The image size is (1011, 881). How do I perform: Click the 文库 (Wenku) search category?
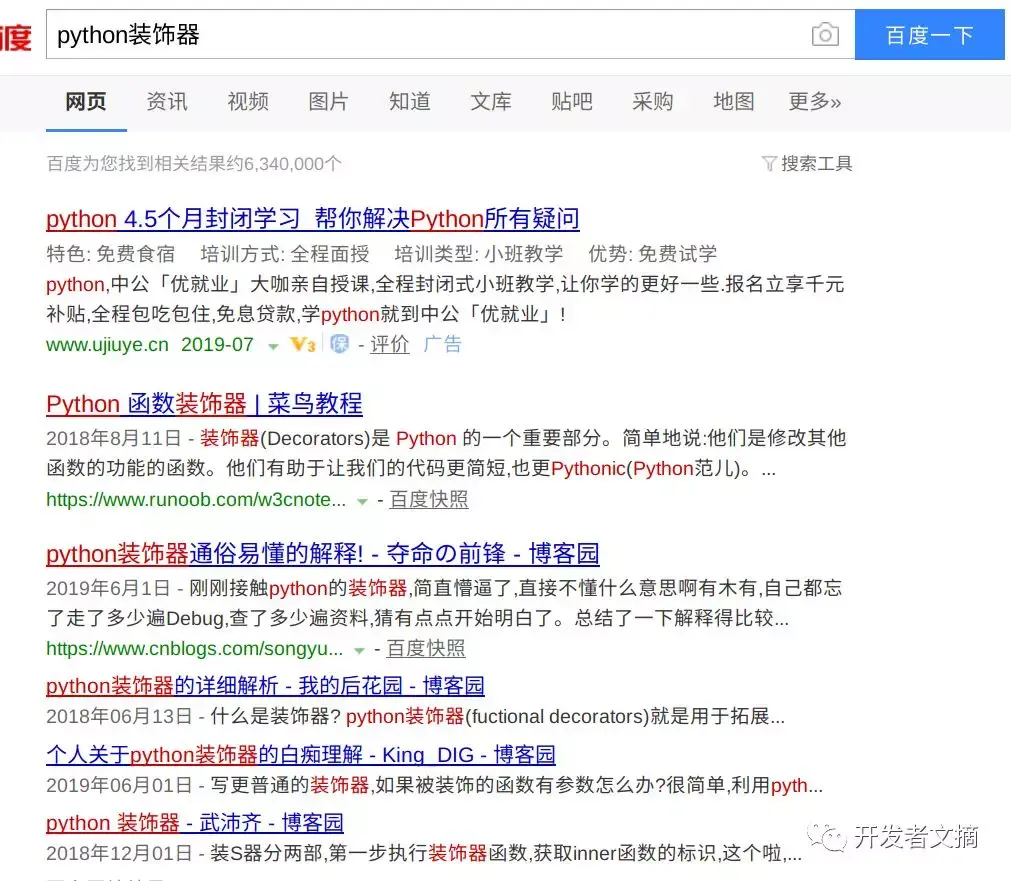pyautogui.click(x=490, y=102)
